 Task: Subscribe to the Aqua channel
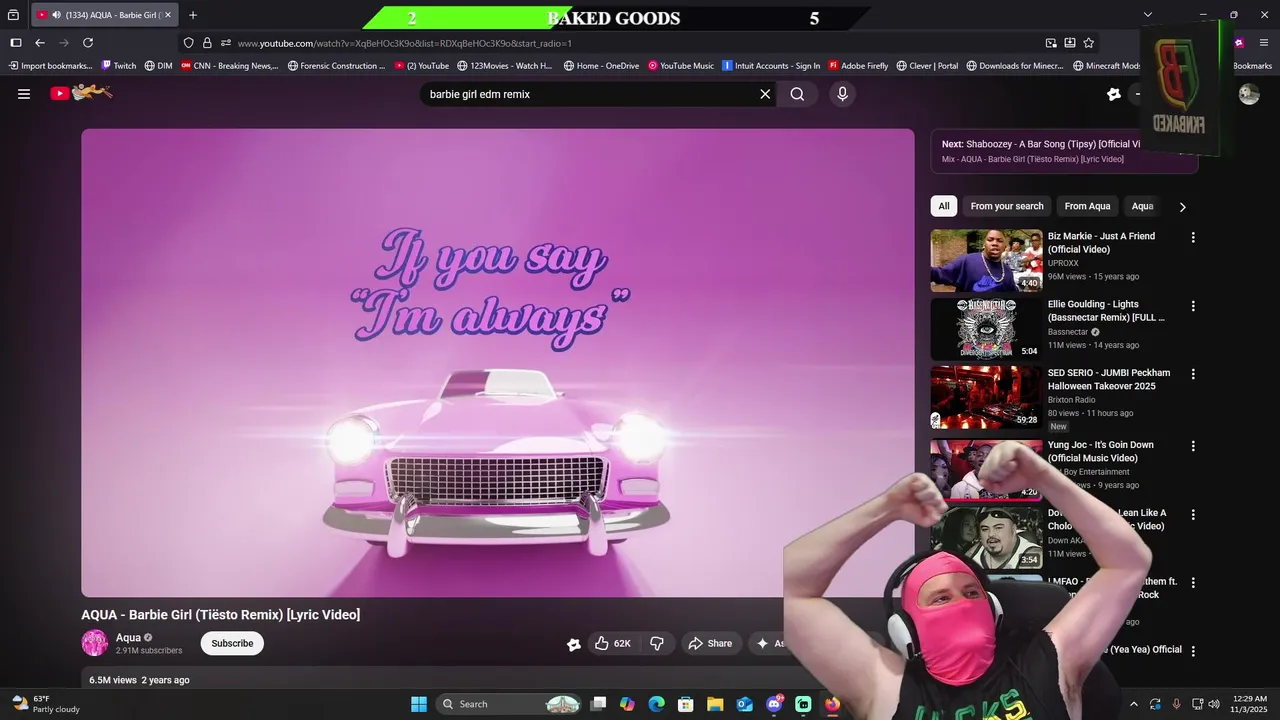point(232,643)
